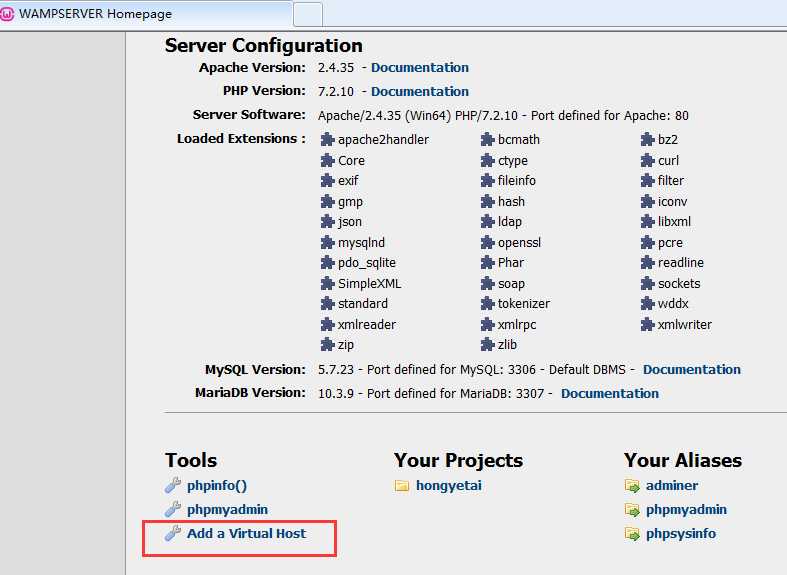Switch to WAMPSERVER Homepage tab
The image size is (787, 575).
pyautogui.click(x=146, y=14)
